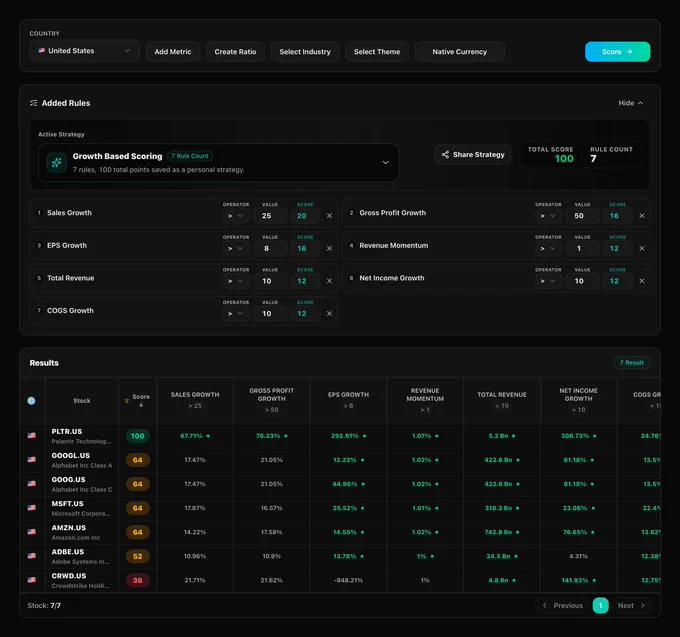The width and height of the screenshot is (680, 637).
Task: Click the US flag beside CRWD.US
Action: pos(31,580)
